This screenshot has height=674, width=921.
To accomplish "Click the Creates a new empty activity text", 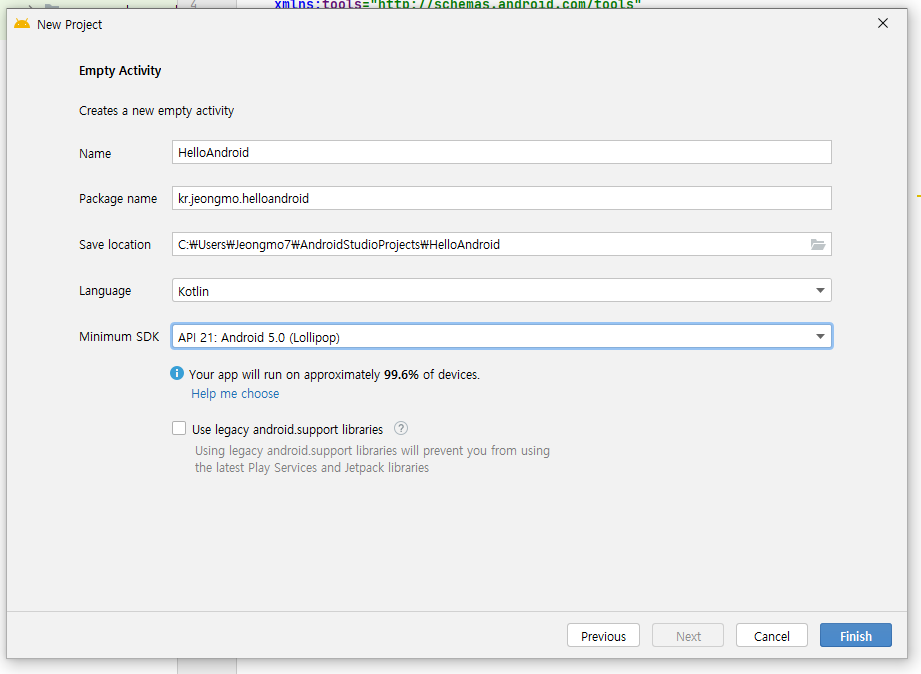I will coord(156,111).
